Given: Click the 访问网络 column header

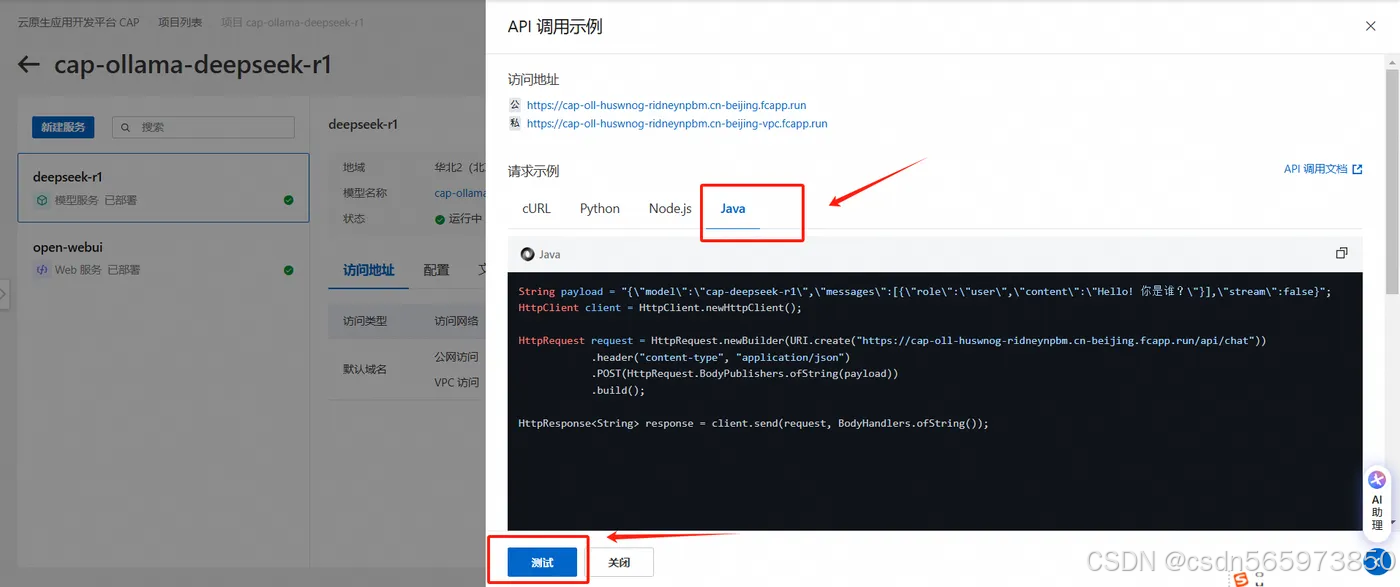Looking at the screenshot, I should coord(457,321).
